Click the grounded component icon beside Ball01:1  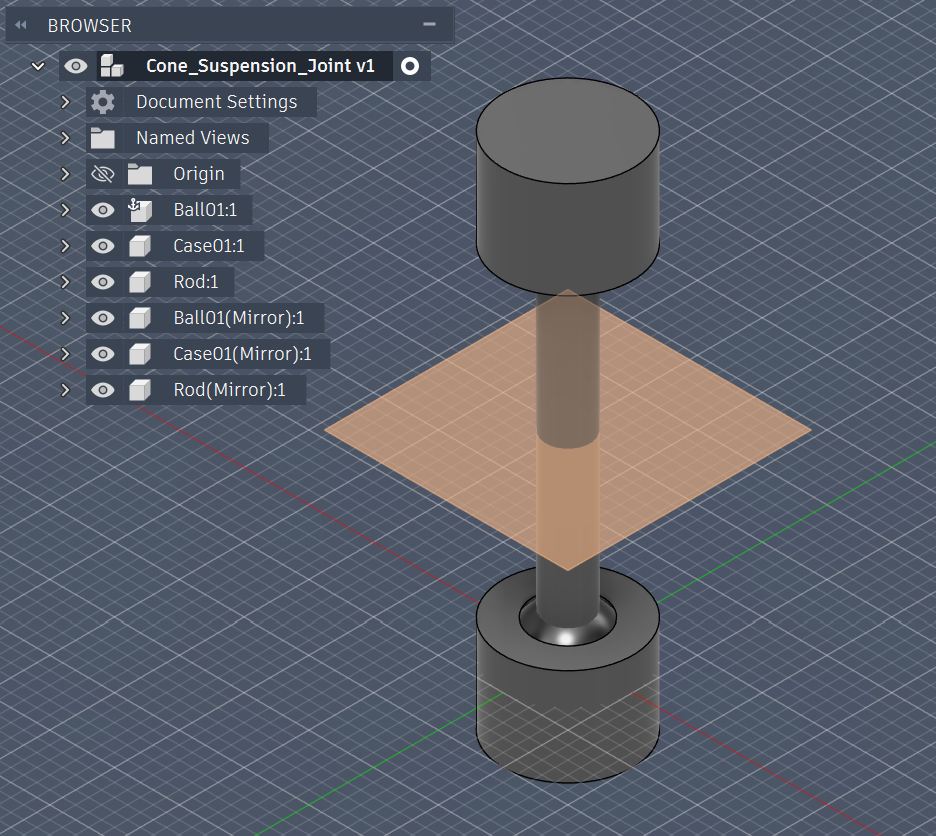point(138,209)
